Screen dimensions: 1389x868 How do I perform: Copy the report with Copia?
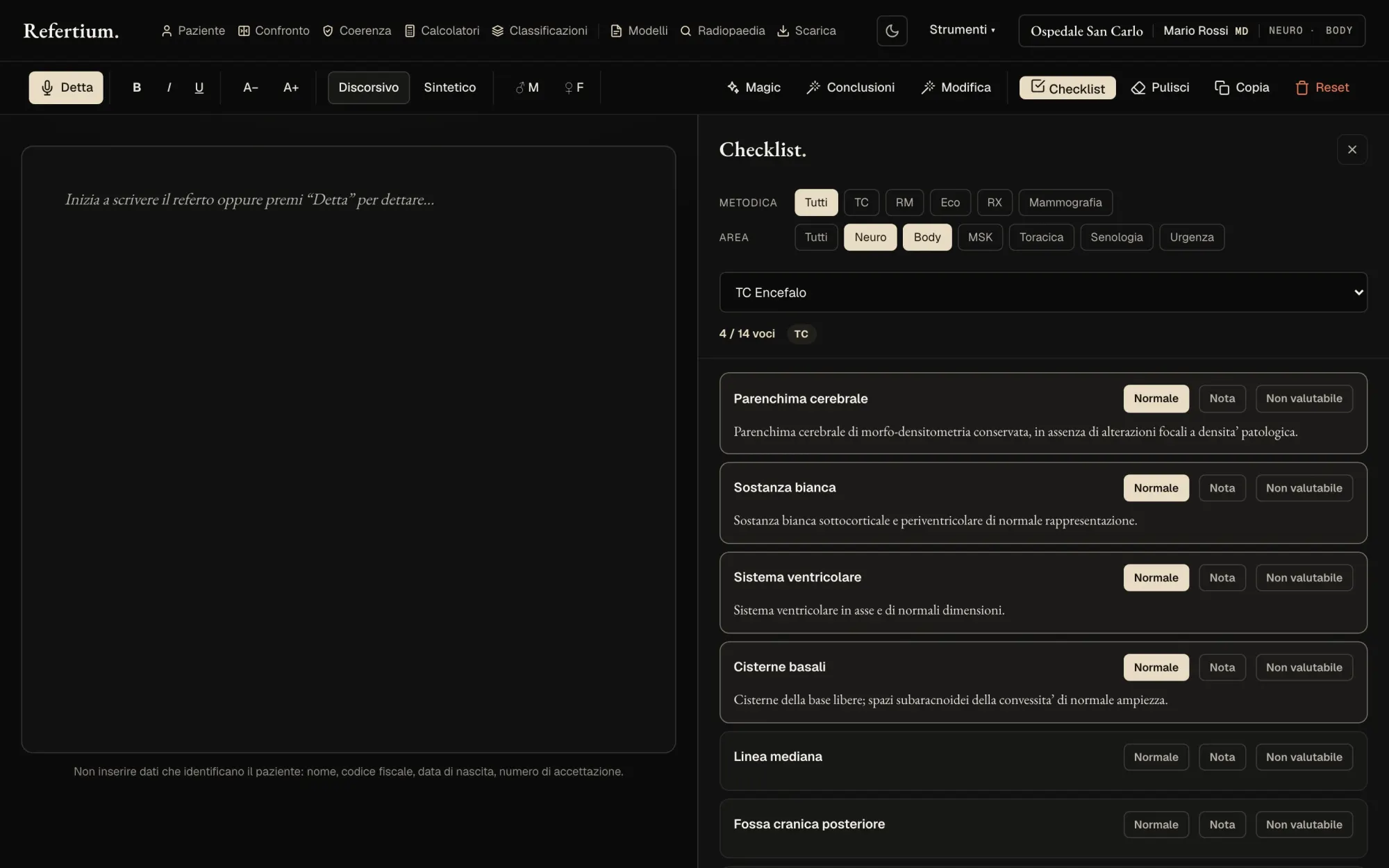click(x=1242, y=87)
